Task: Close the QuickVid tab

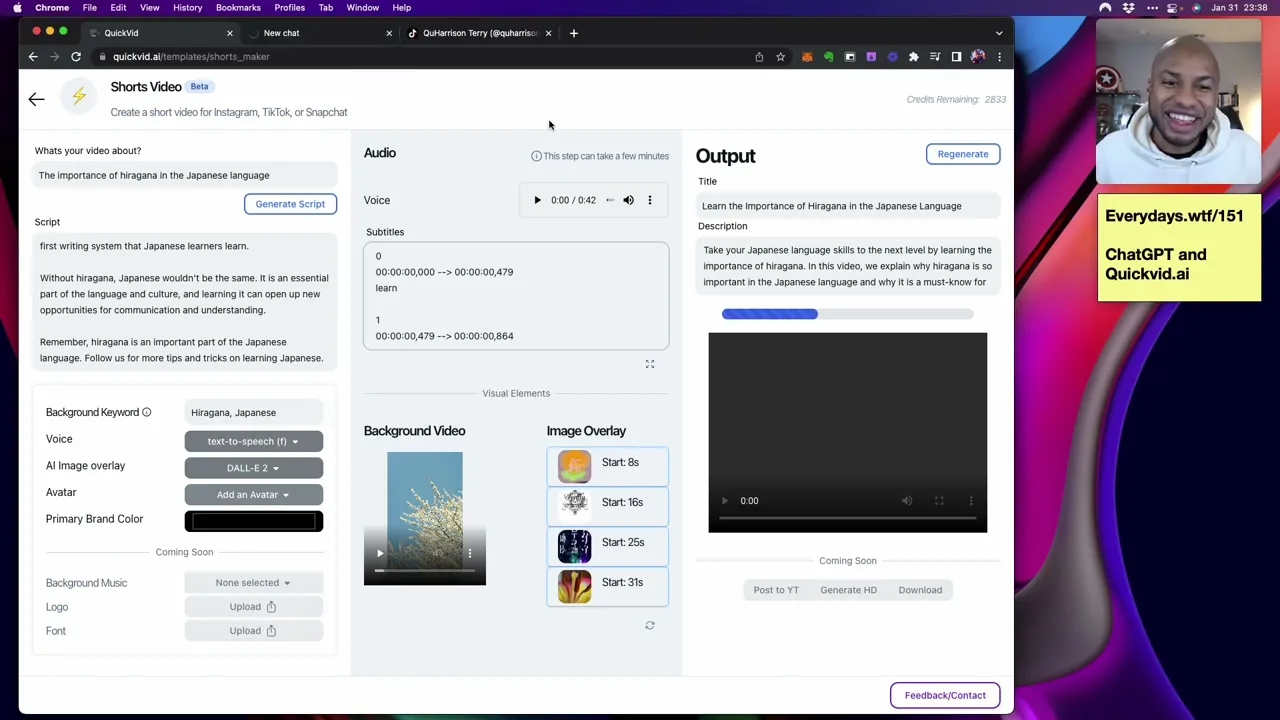Action: click(x=229, y=33)
